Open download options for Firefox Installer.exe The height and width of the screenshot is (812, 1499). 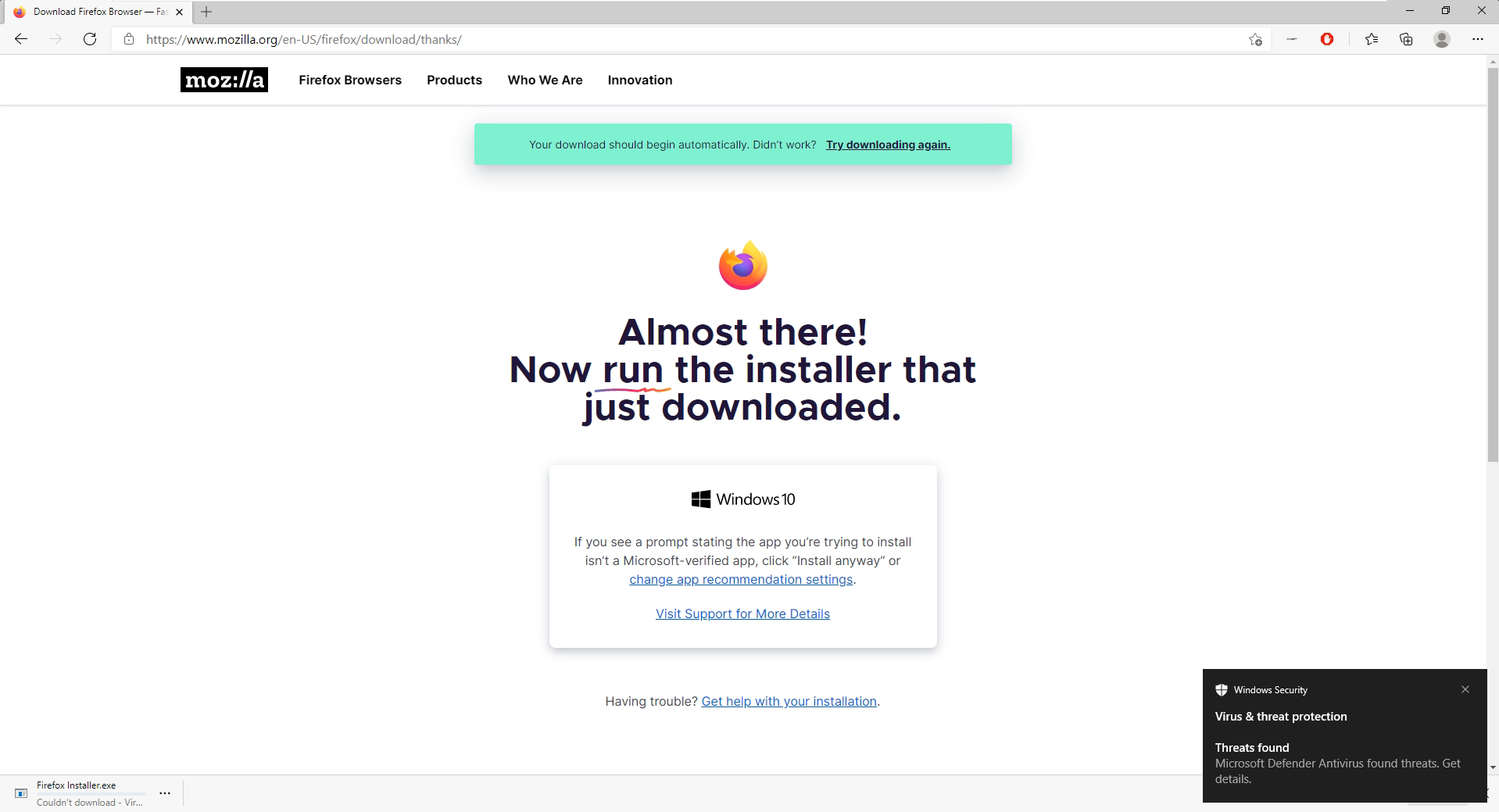click(x=165, y=793)
